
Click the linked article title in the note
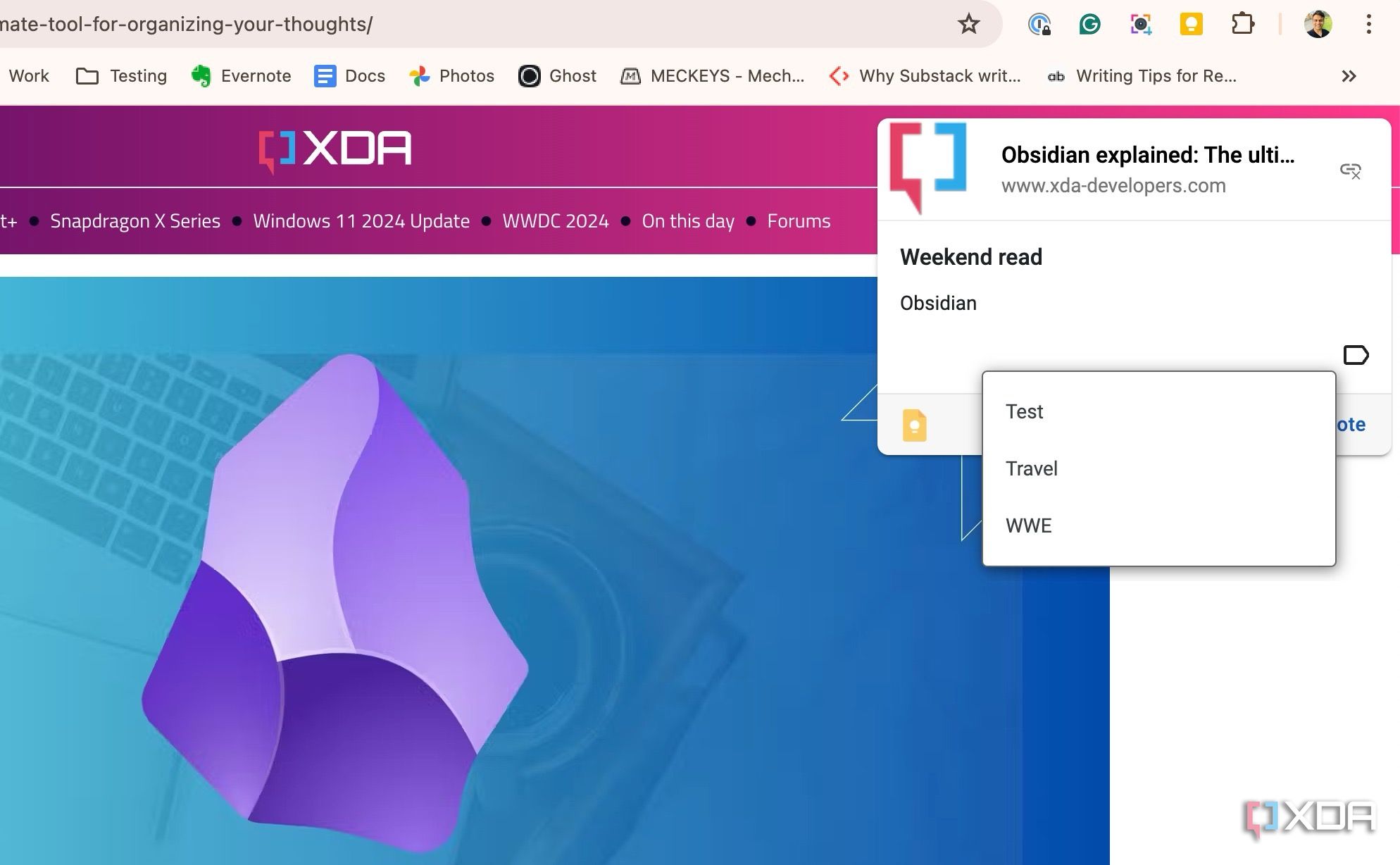(x=1148, y=155)
